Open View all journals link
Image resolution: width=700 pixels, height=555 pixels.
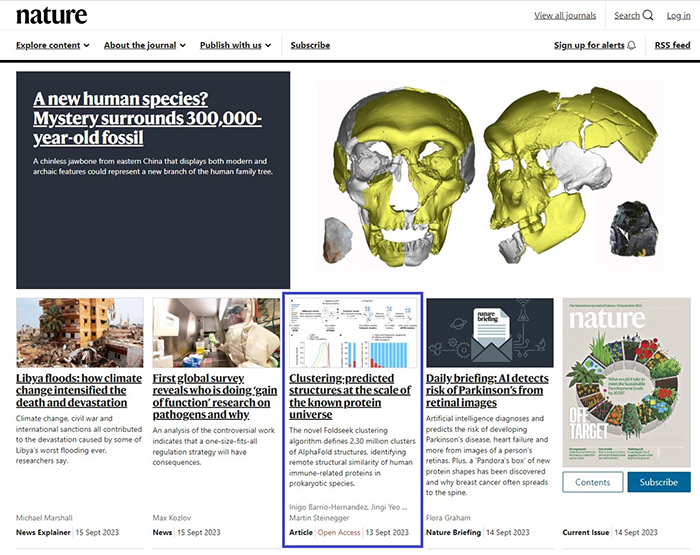565,16
